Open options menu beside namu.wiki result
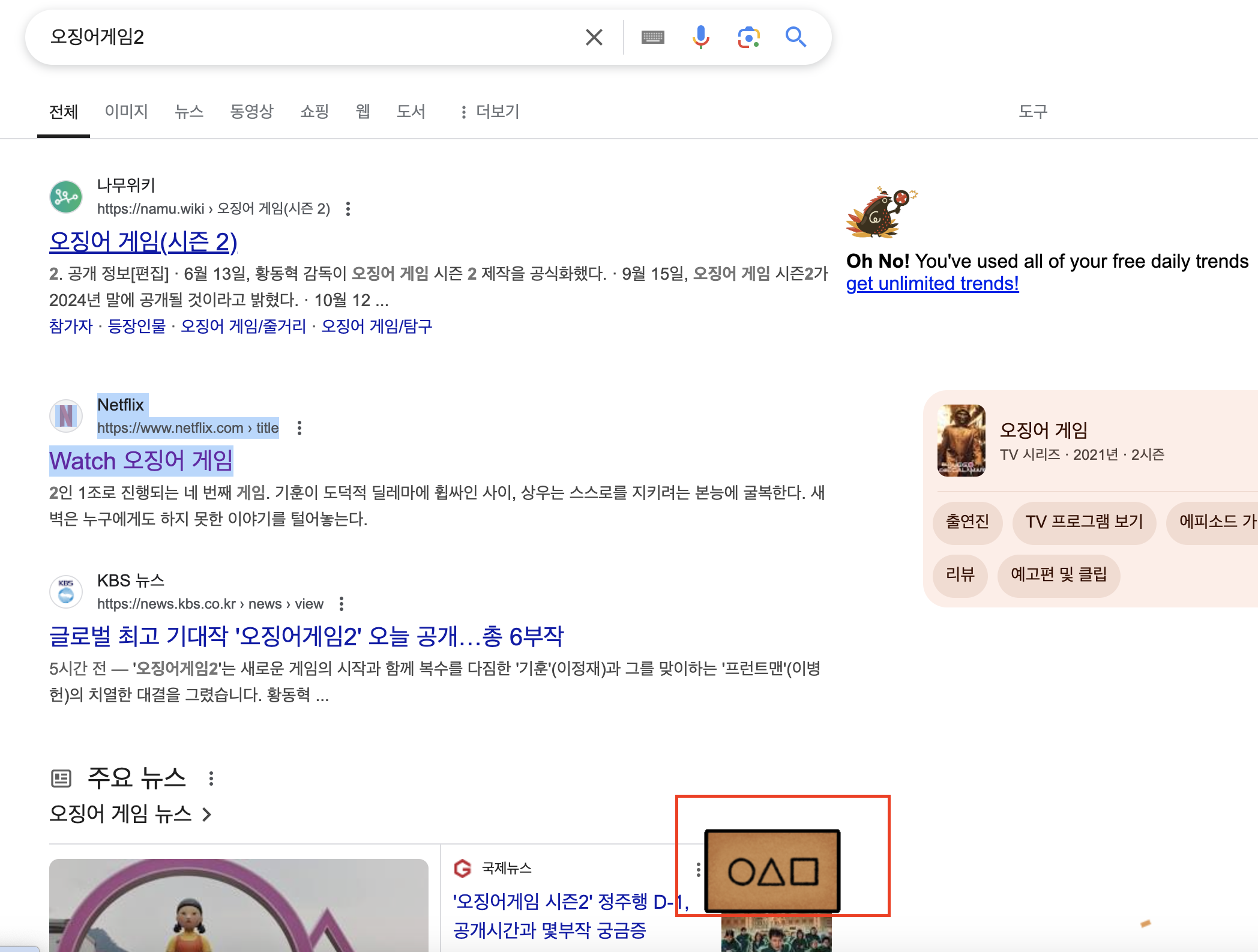1258x952 pixels. pyautogui.click(x=348, y=209)
